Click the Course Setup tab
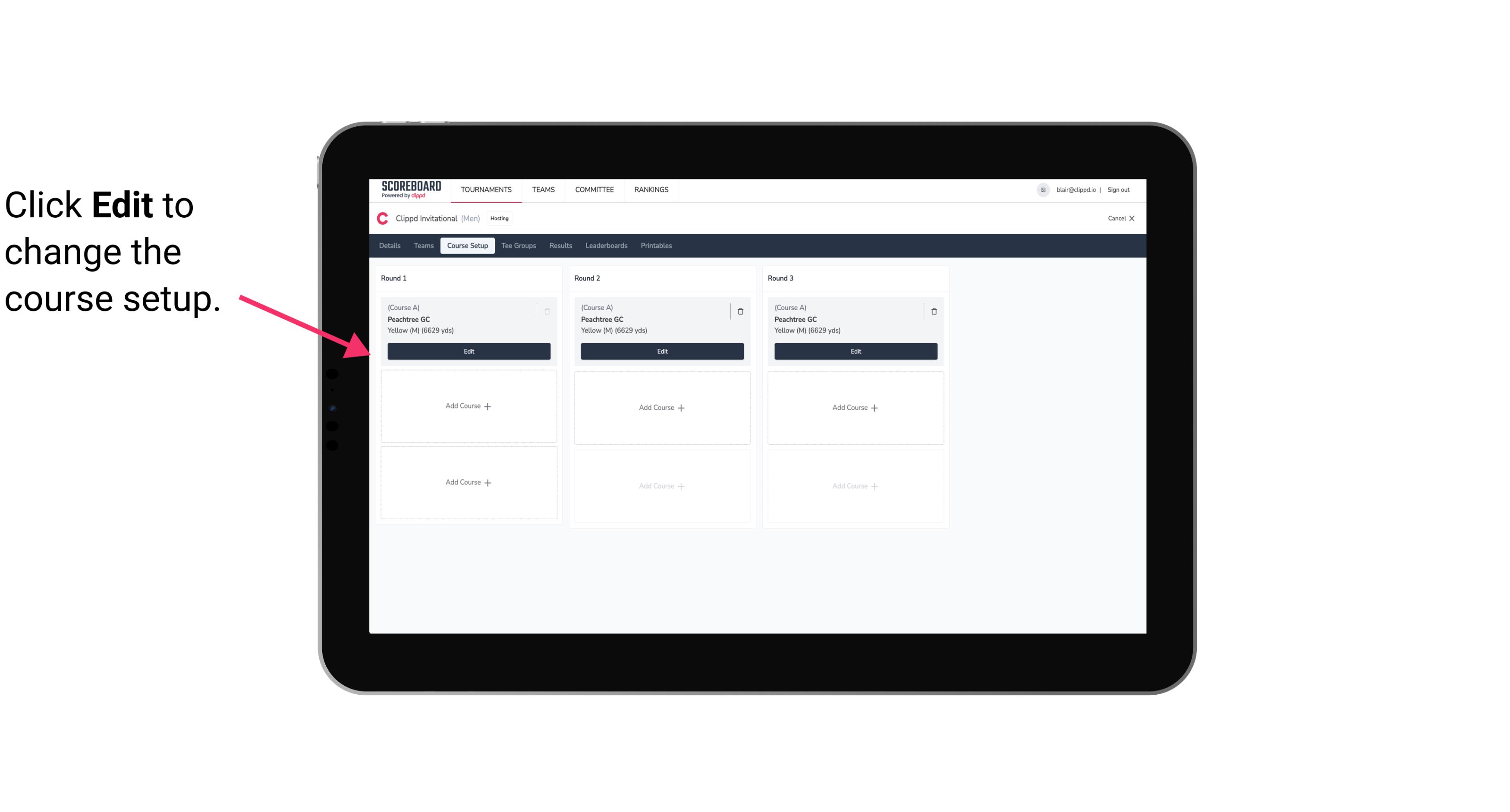The width and height of the screenshot is (1510, 812). [x=467, y=245]
